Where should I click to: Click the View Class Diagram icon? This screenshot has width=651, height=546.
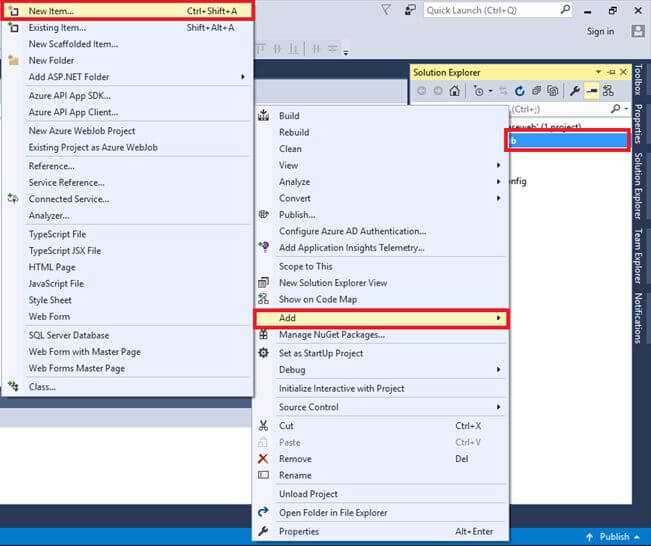[608, 91]
